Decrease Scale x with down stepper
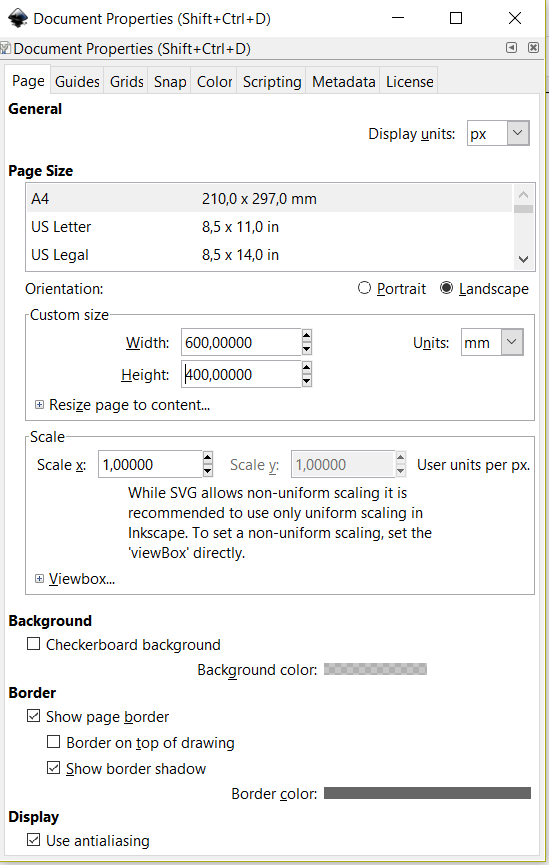The image size is (549, 865). click(207, 471)
